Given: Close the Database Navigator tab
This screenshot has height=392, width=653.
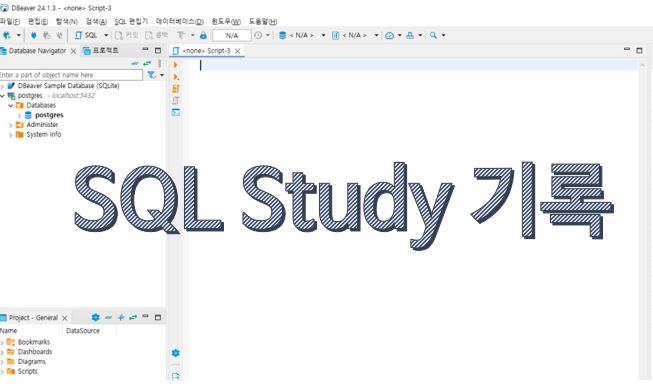Looking at the screenshot, I should tap(73, 51).
